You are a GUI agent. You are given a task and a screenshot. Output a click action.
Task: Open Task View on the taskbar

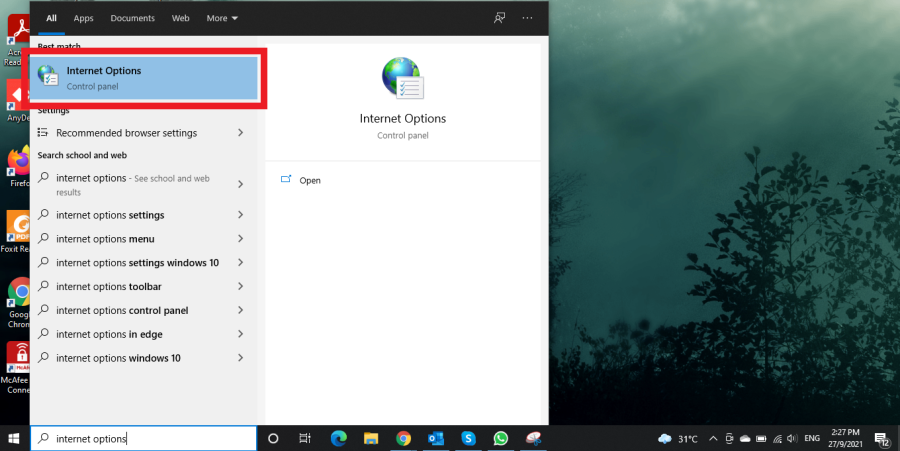pos(306,438)
